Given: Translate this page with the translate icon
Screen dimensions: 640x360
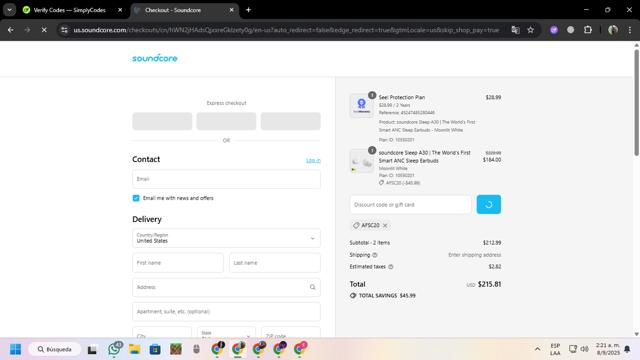Looking at the screenshot, I should pyautogui.click(x=516, y=30).
